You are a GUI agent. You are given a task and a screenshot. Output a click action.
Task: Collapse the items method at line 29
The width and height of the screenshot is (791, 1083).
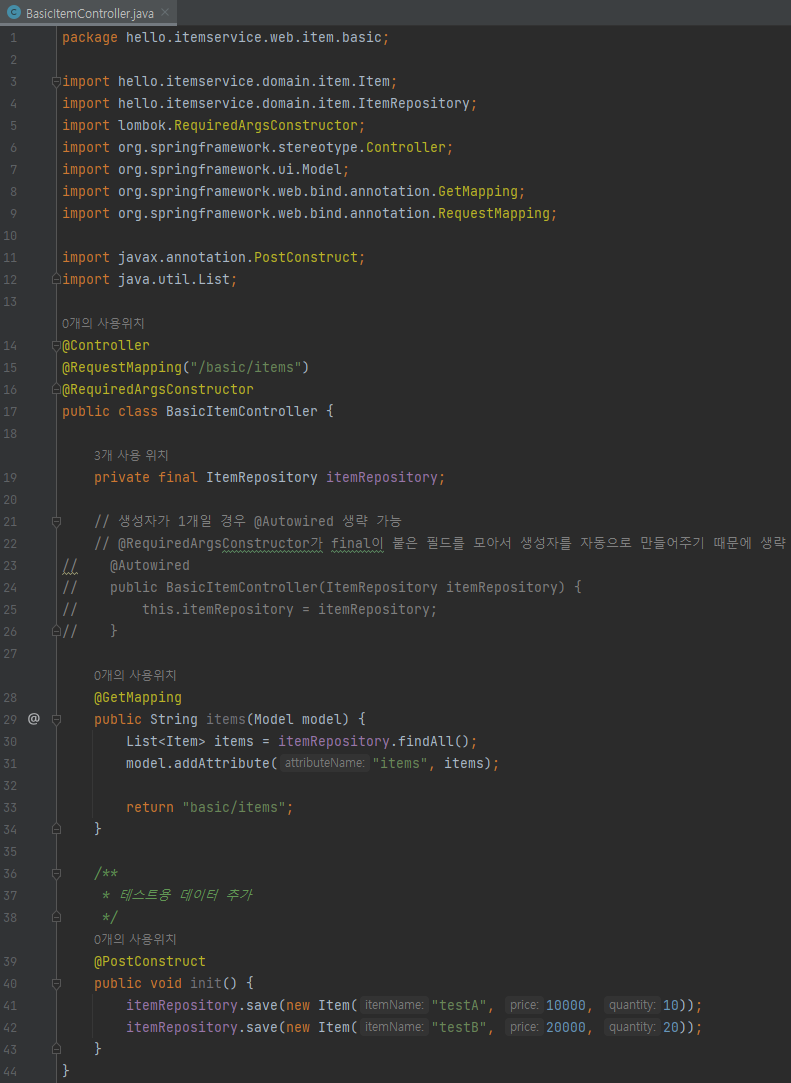[x=57, y=720]
